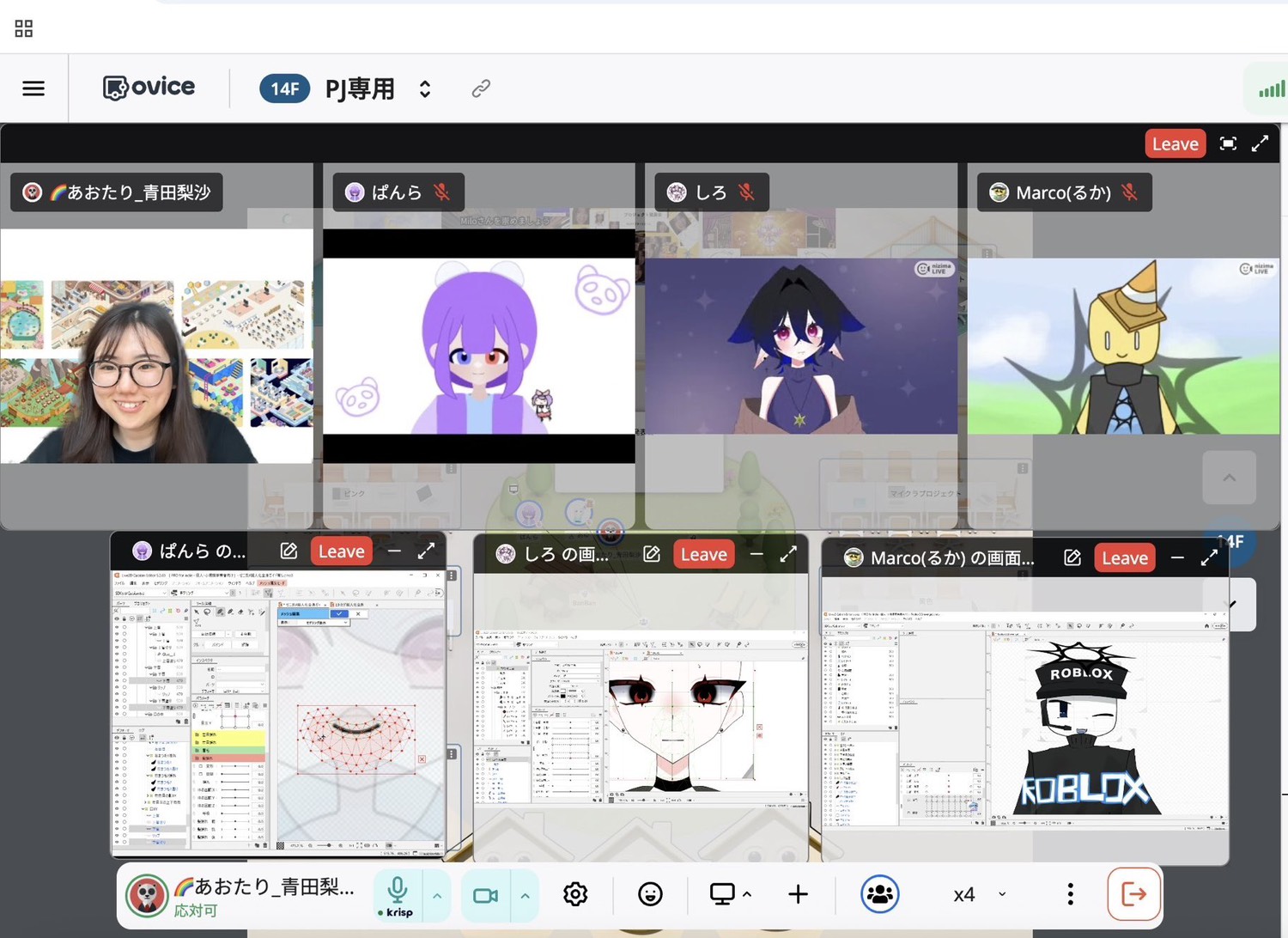Minimize ぱんら's screen share window

click(394, 551)
